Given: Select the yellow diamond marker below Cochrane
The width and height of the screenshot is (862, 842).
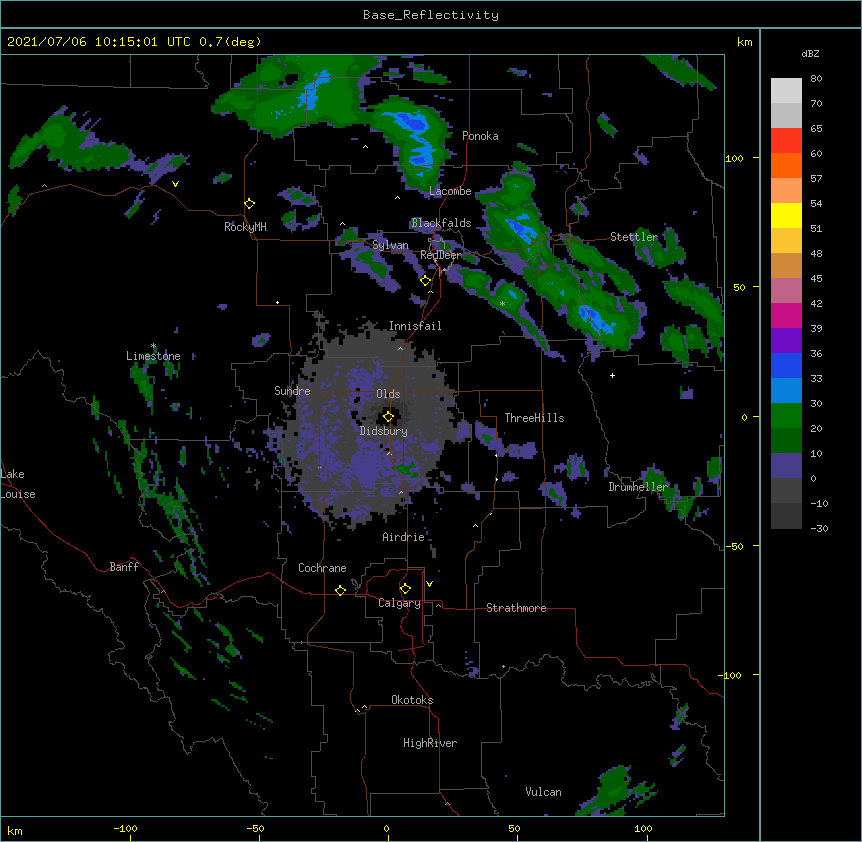Looking at the screenshot, I should tap(340, 590).
